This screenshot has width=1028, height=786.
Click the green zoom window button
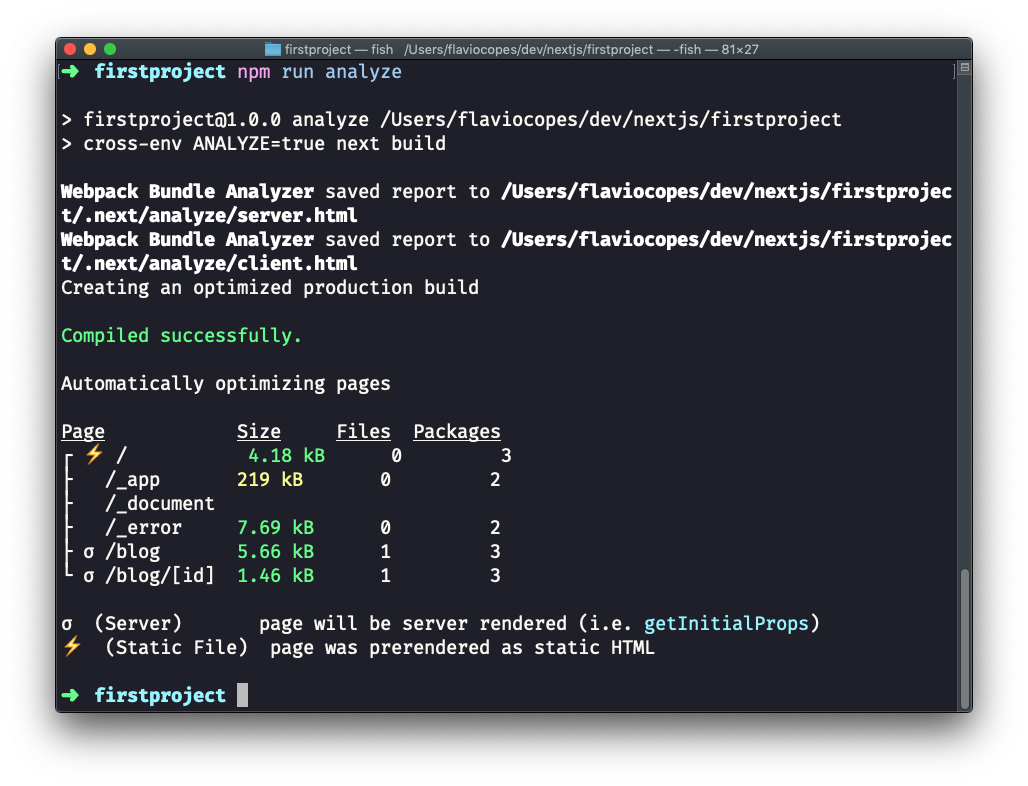pyautogui.click(x=110, y=49)
